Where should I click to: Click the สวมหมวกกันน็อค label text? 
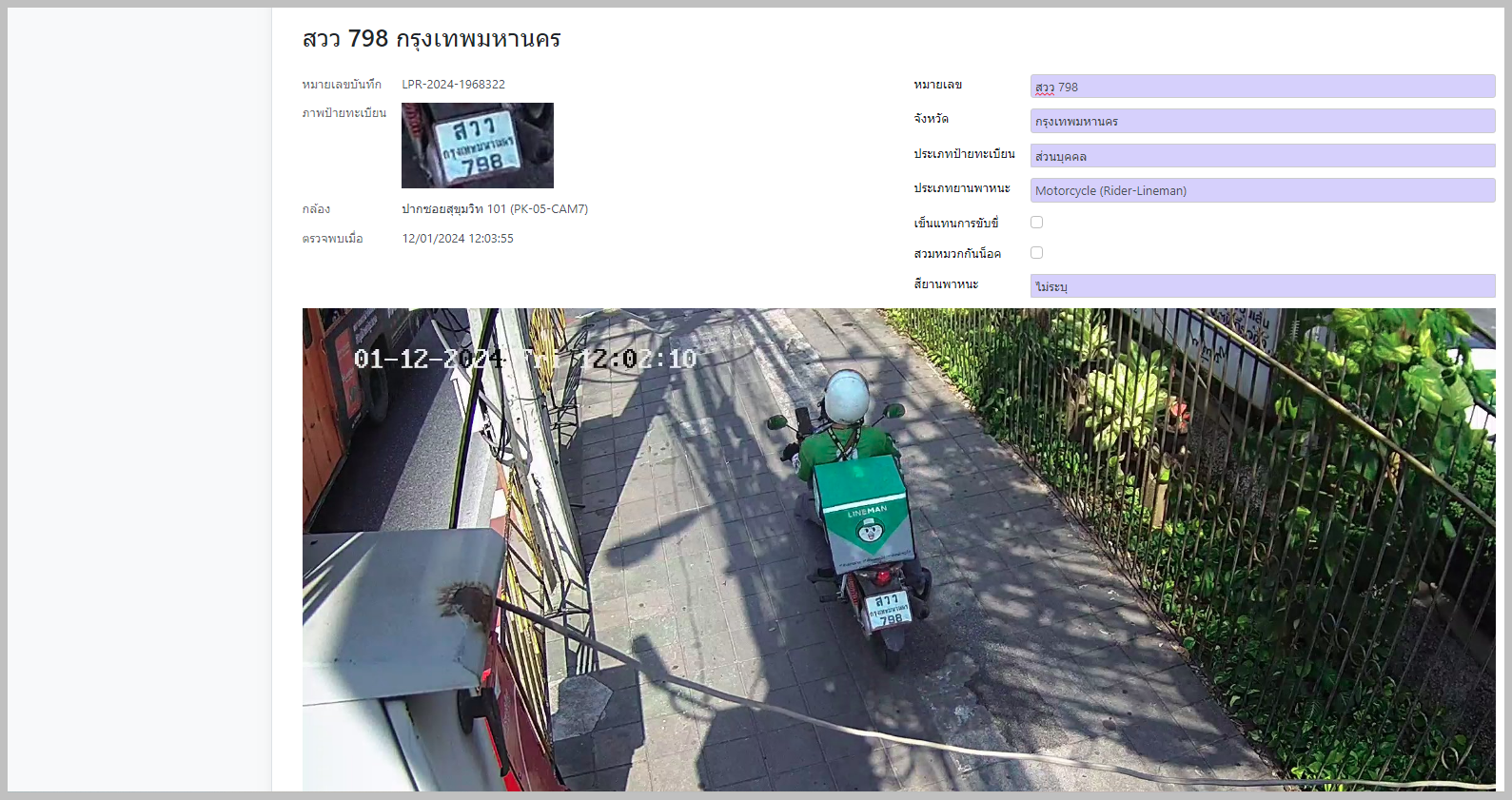[956, 254]
